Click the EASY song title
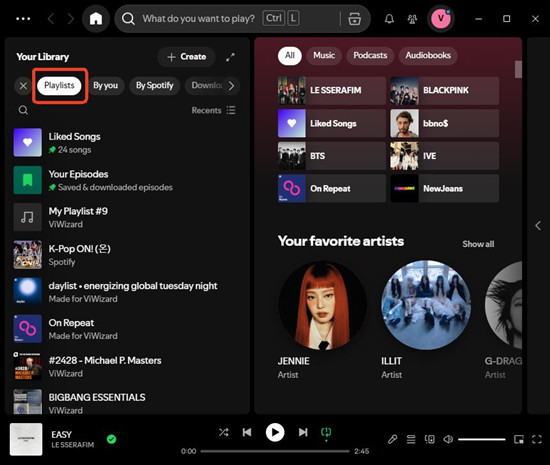Image resolution: width=550 pixels, height=465 pixels. (x=61, y=435)
